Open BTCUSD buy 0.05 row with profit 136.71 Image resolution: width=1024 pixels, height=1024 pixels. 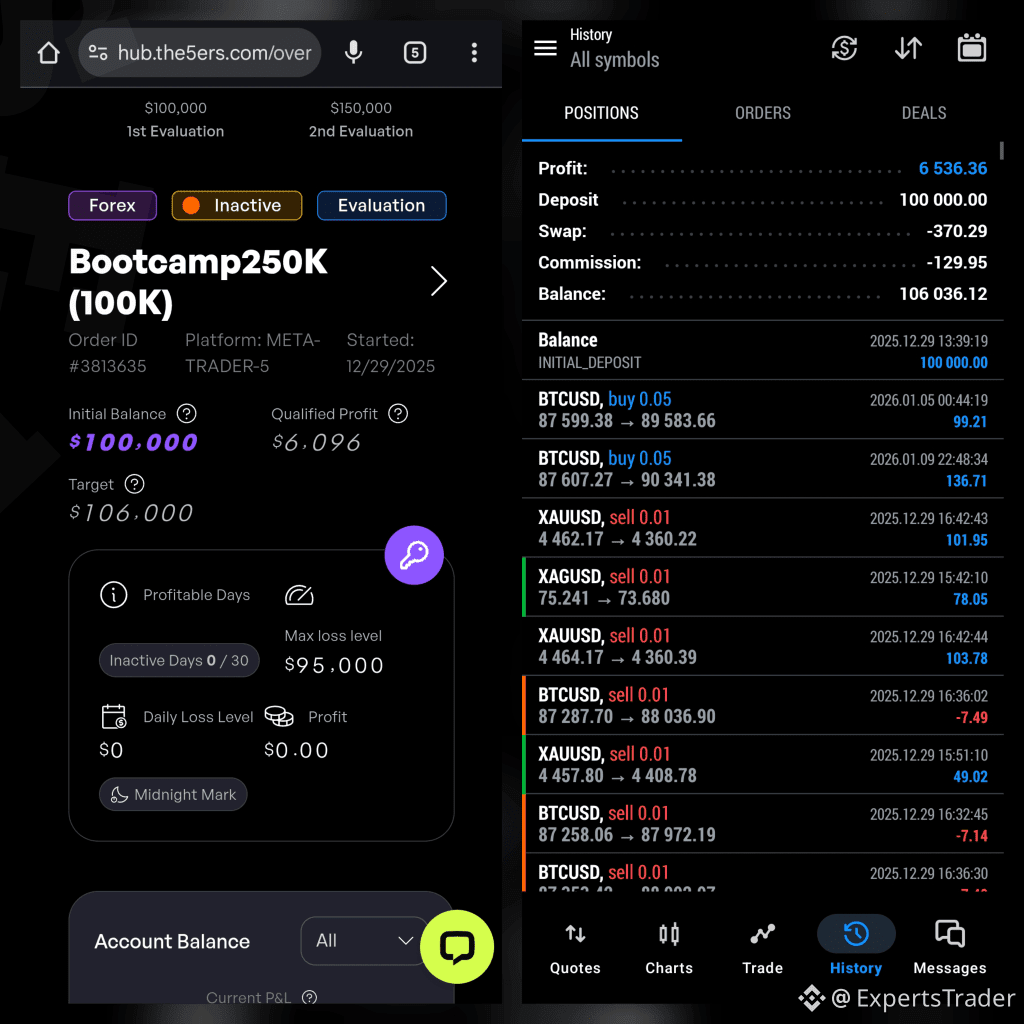pyautogui.click(x=763, y=469)
